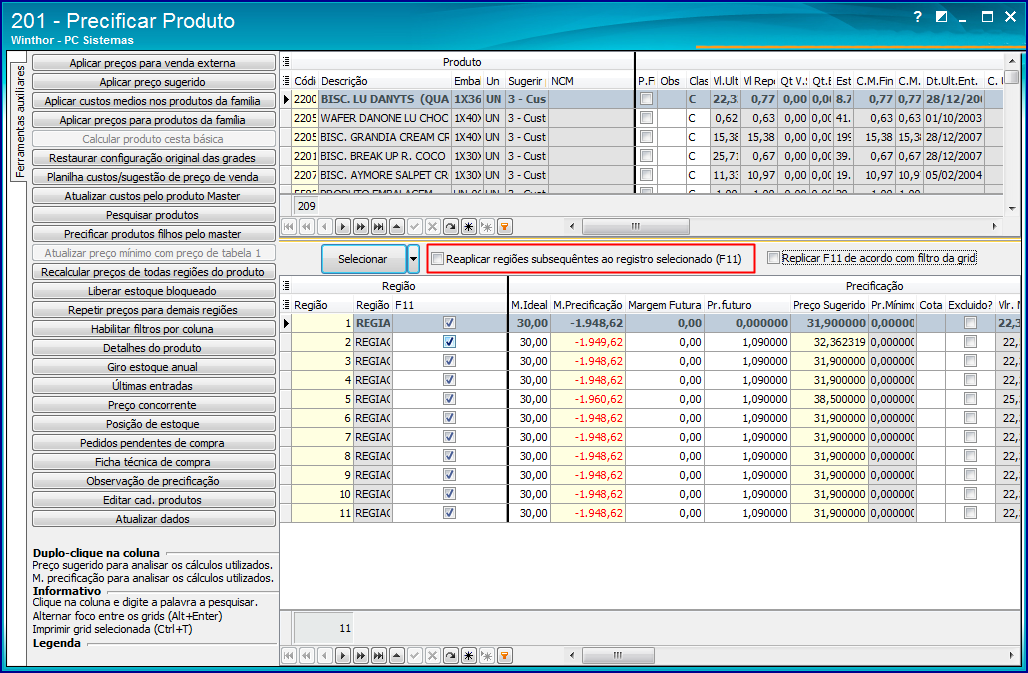Click the Preço Sugerido column header
The width and height of the screenshot is (1028, 673).
(x=829, y=305)
